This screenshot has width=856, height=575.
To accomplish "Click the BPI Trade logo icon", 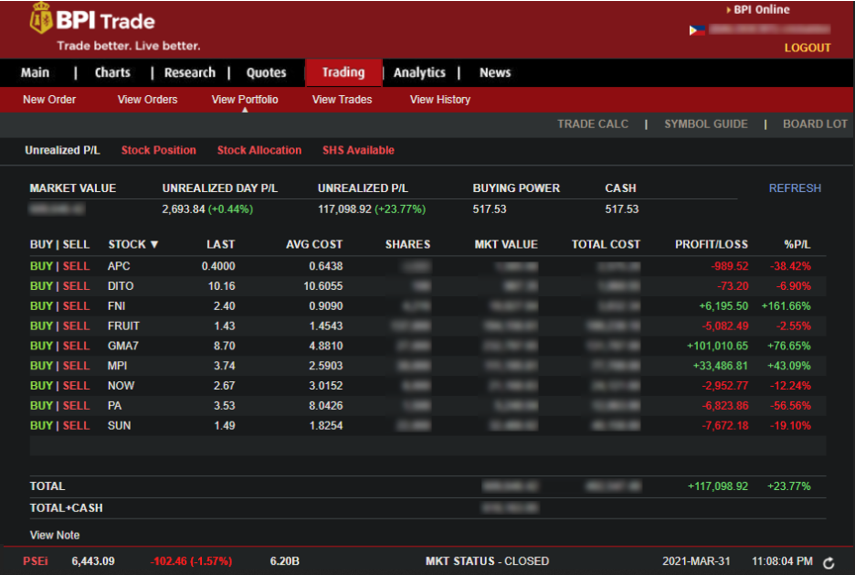I will [41, 19].
